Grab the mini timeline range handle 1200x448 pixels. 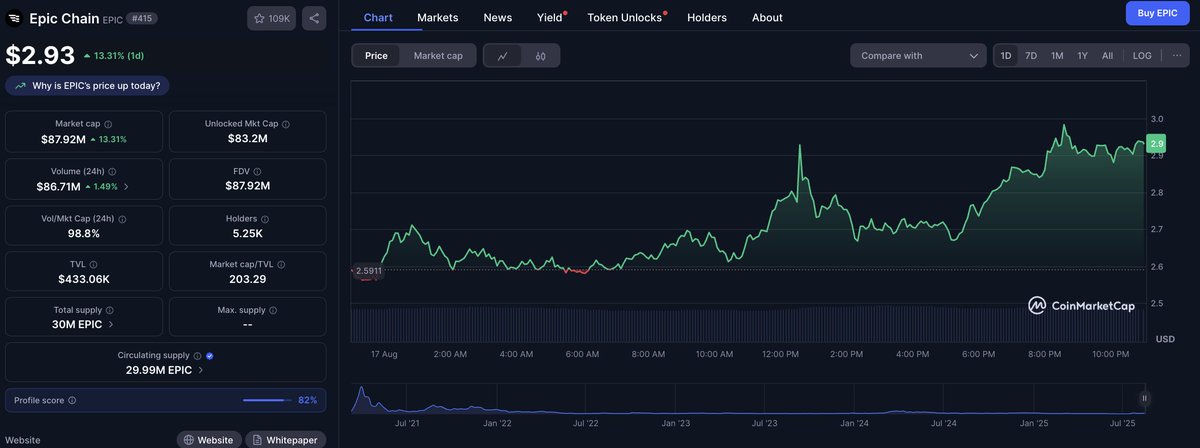pos(1144,398)
